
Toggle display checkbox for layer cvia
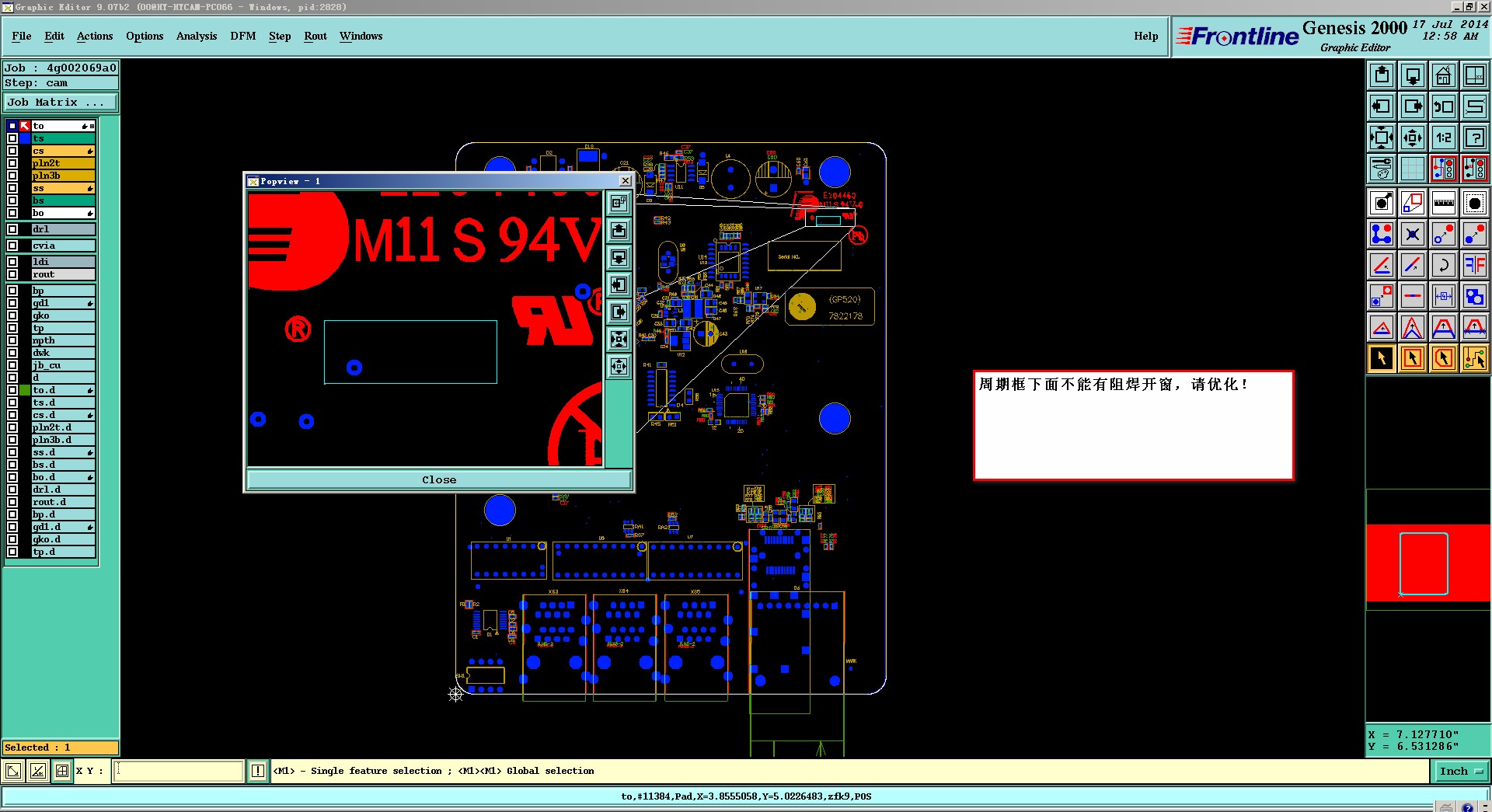12,246
